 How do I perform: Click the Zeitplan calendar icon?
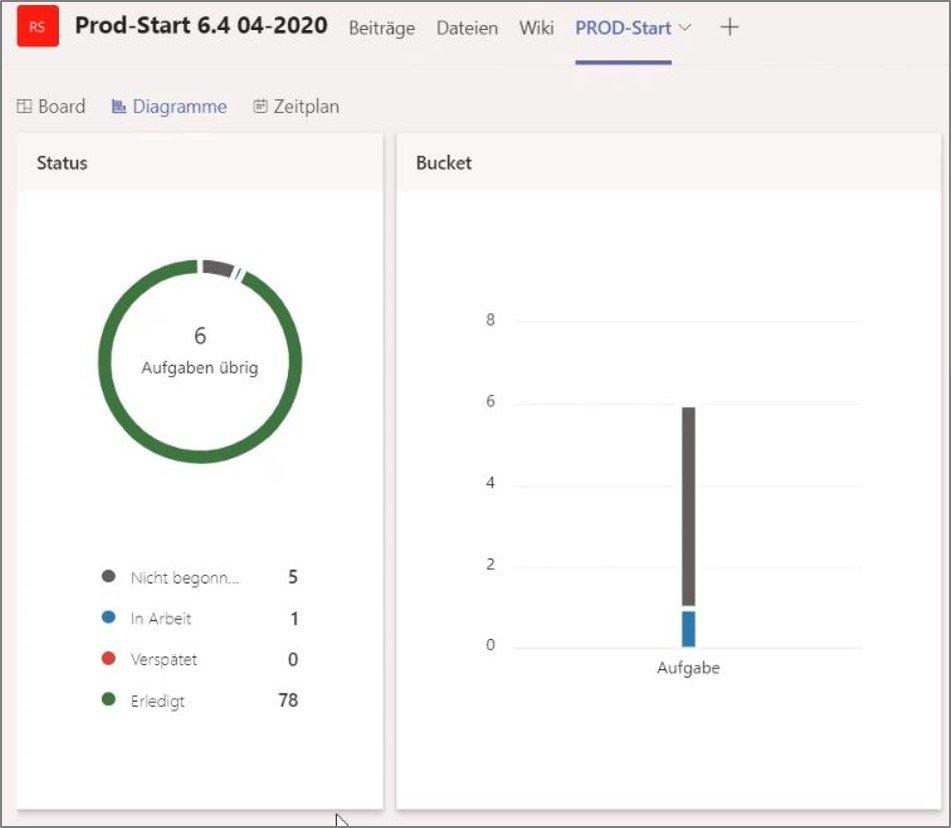click(x=260, y=106)
